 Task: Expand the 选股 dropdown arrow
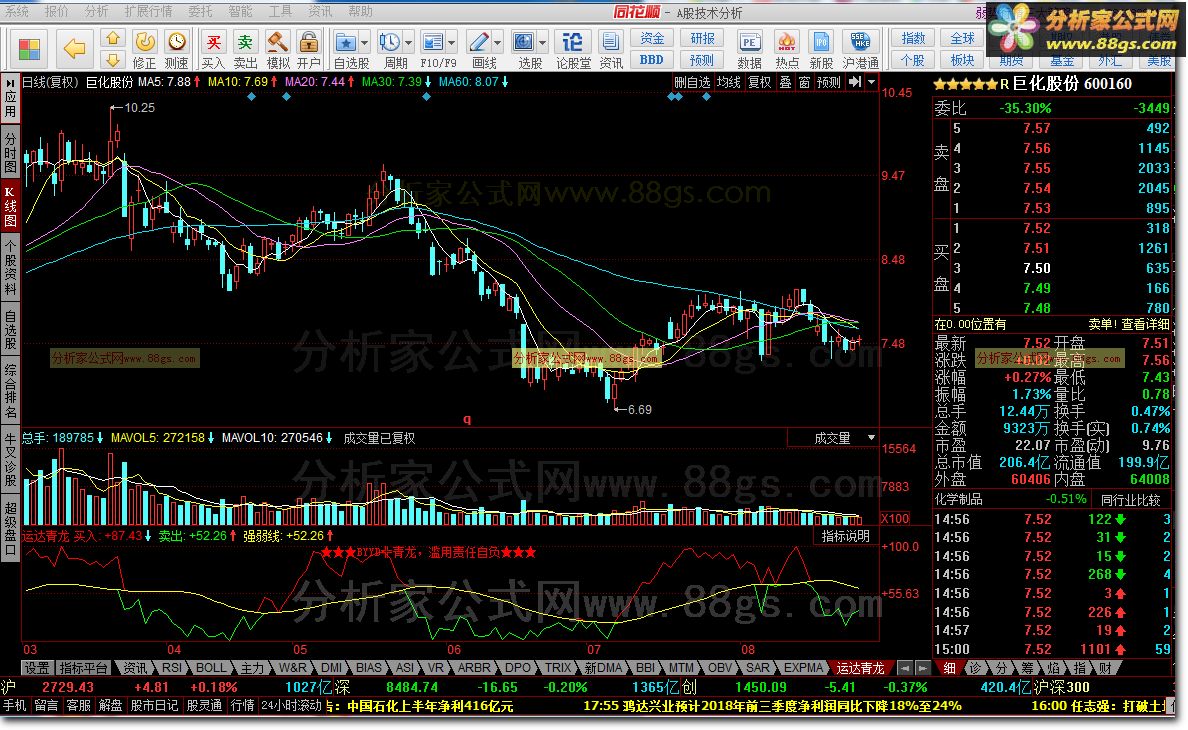(x=543, y=42)
